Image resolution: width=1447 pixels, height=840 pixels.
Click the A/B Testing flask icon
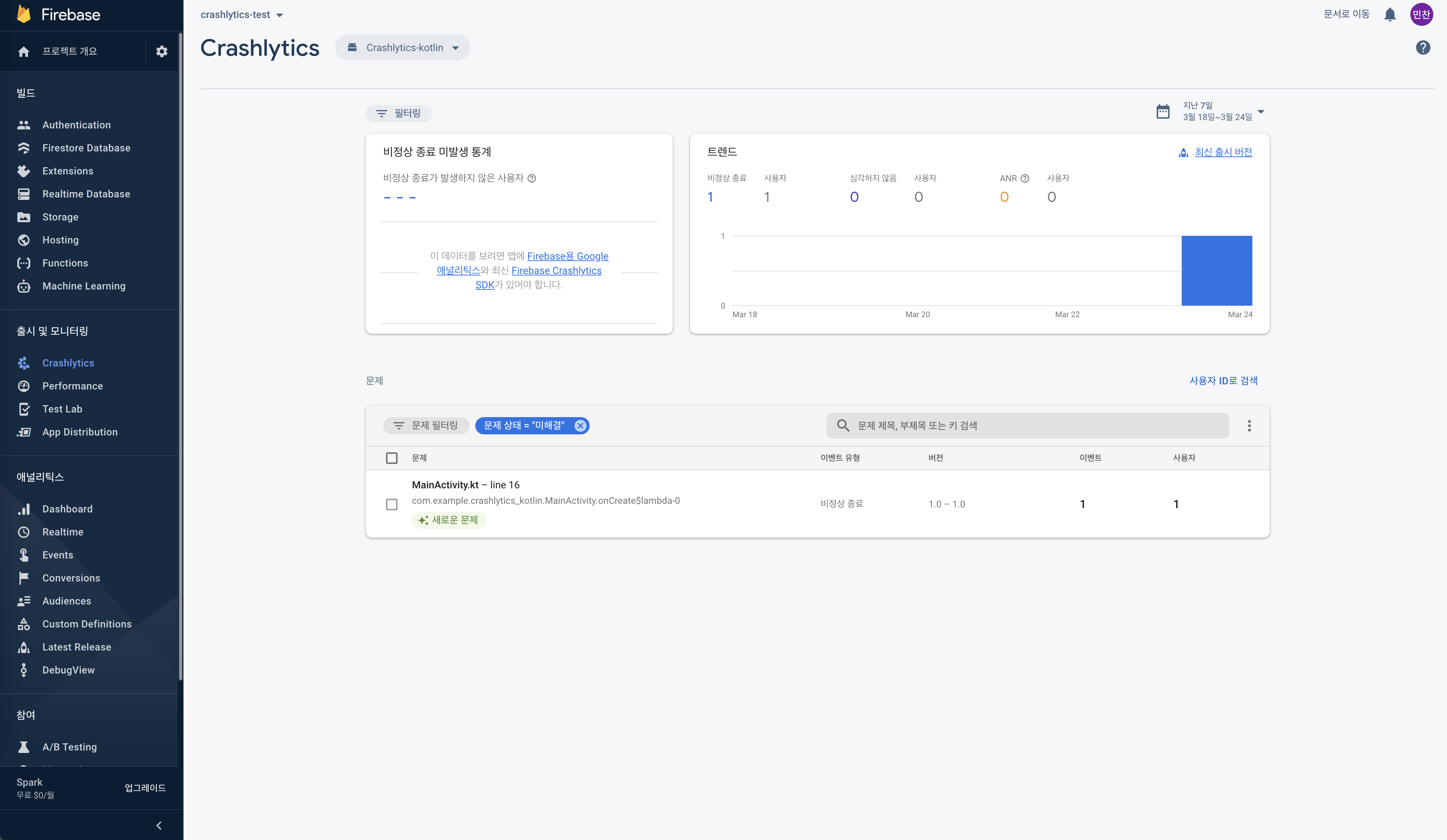[23, 747]
